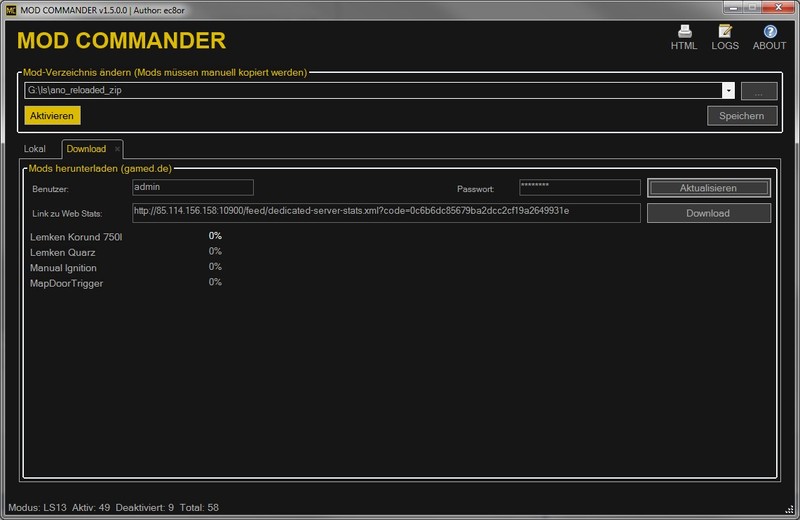Click into the Passwort field
The width and height of the screenshot is (800, 520).
[579, 187]
